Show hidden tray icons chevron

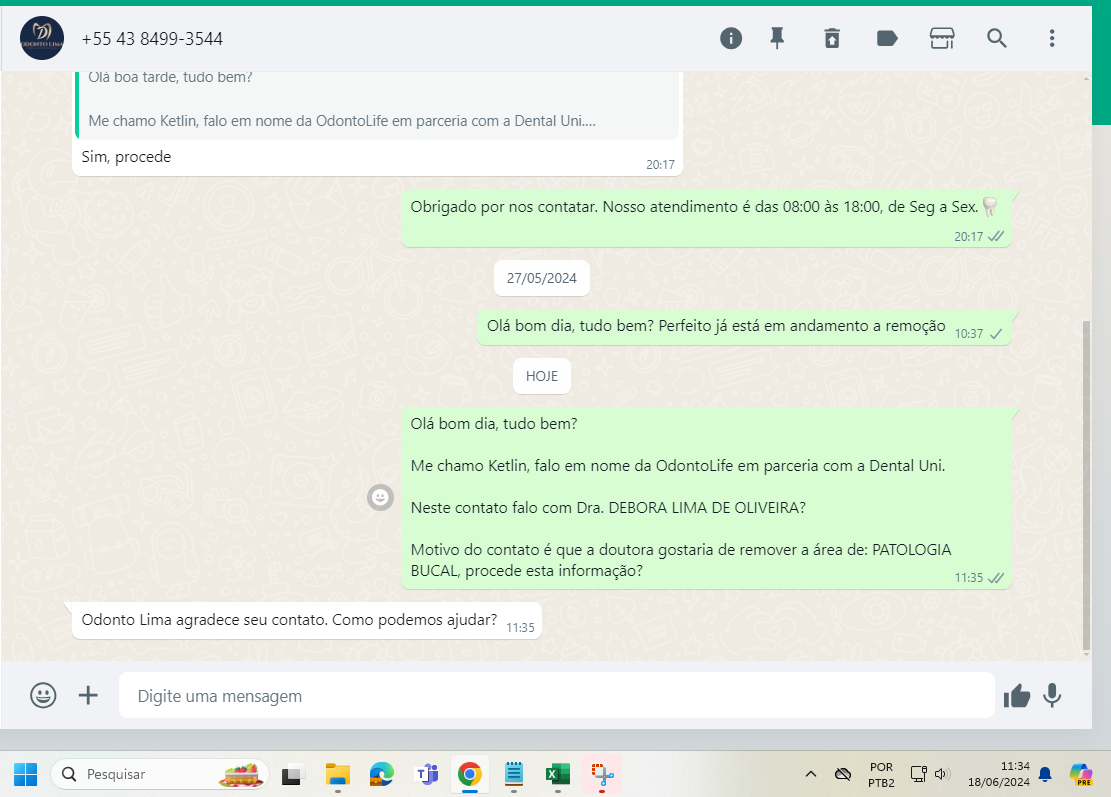coord(811,774)
